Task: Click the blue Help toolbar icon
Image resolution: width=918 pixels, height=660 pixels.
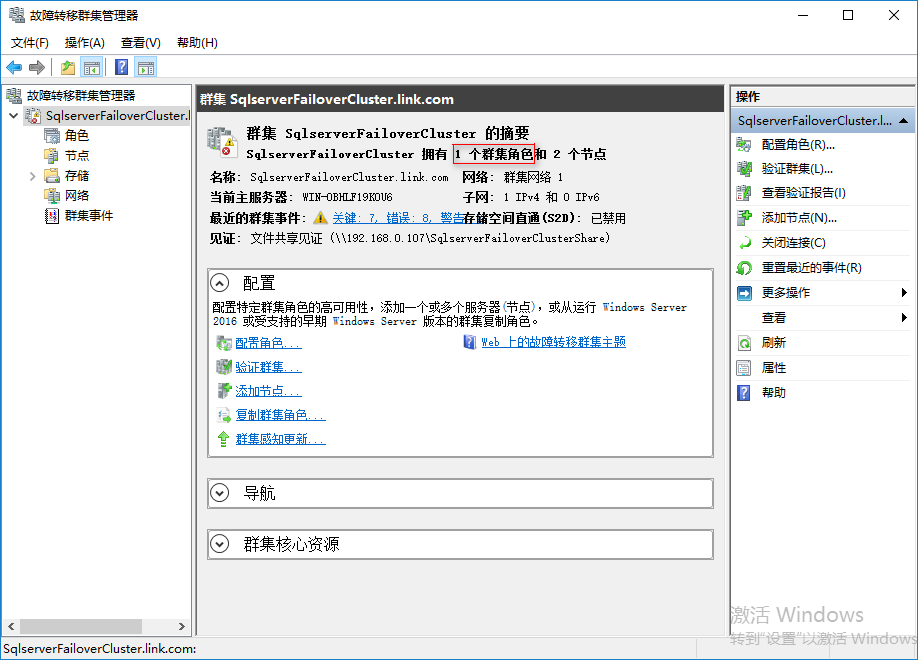Action: (121, 67)
